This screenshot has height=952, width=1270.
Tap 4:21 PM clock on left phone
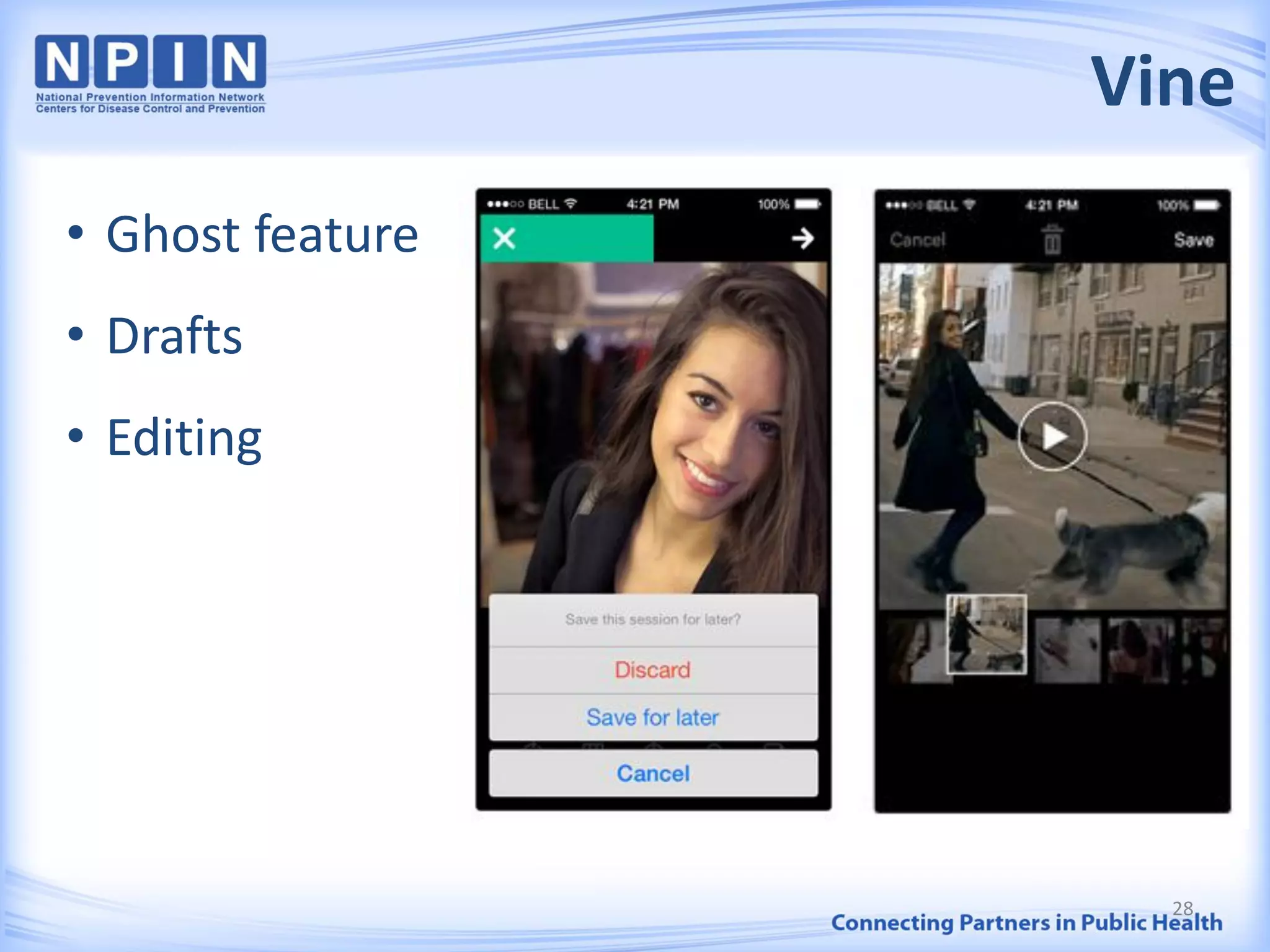point(653,204)
